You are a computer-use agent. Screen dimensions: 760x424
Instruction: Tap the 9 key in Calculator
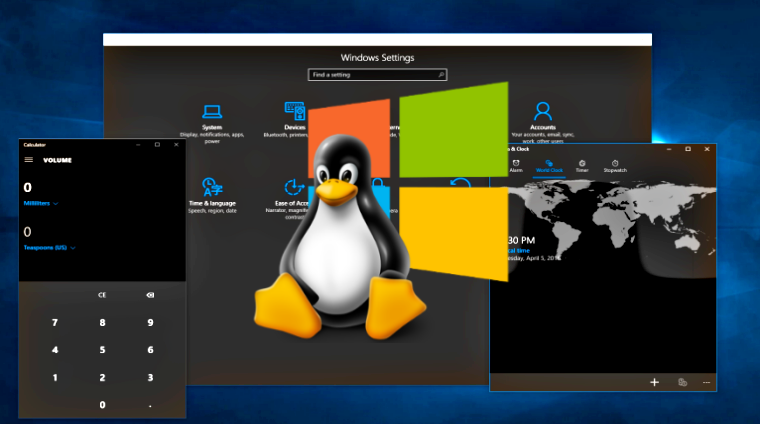pos(150,323)
